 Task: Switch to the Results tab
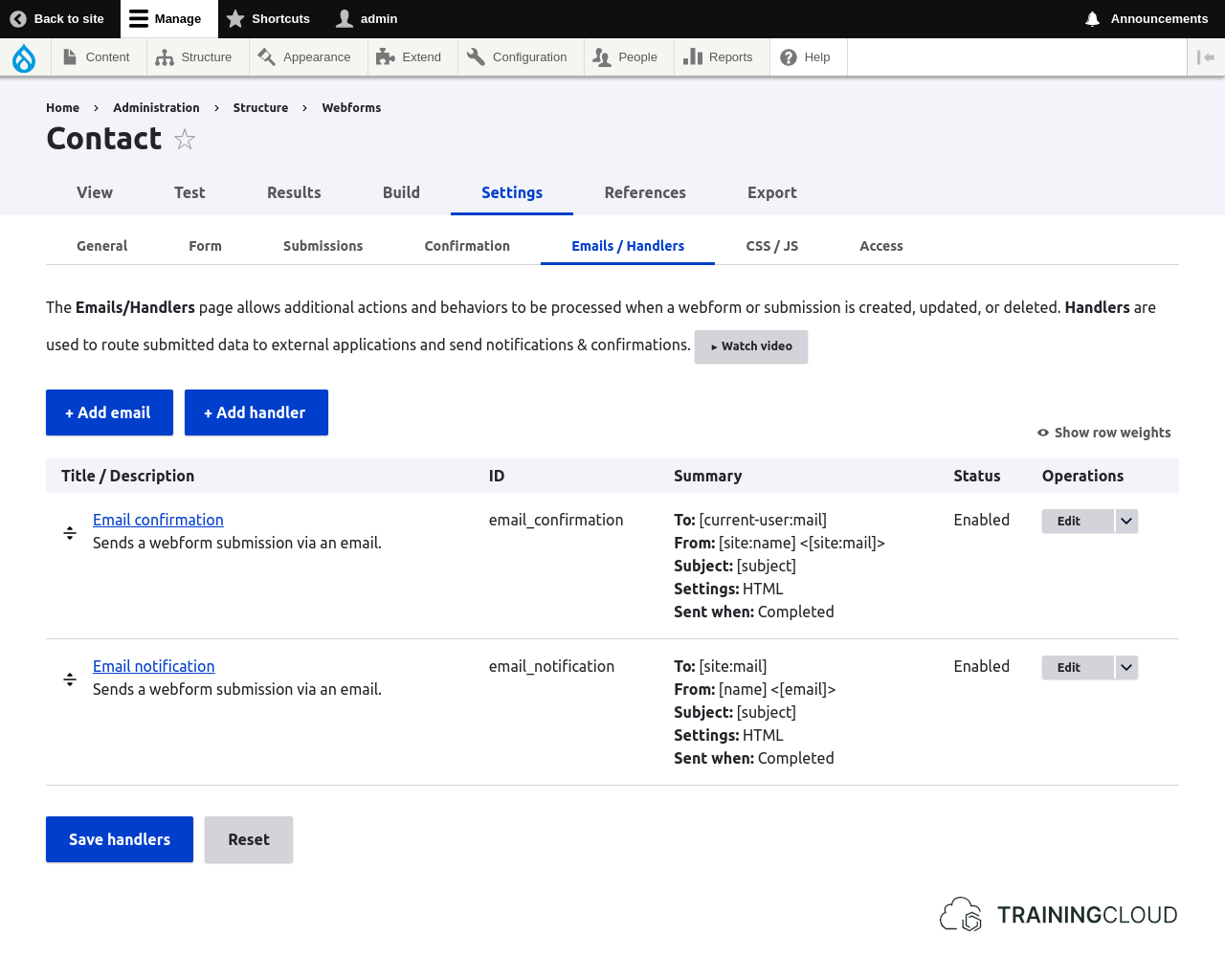click(x=294, y=192)
